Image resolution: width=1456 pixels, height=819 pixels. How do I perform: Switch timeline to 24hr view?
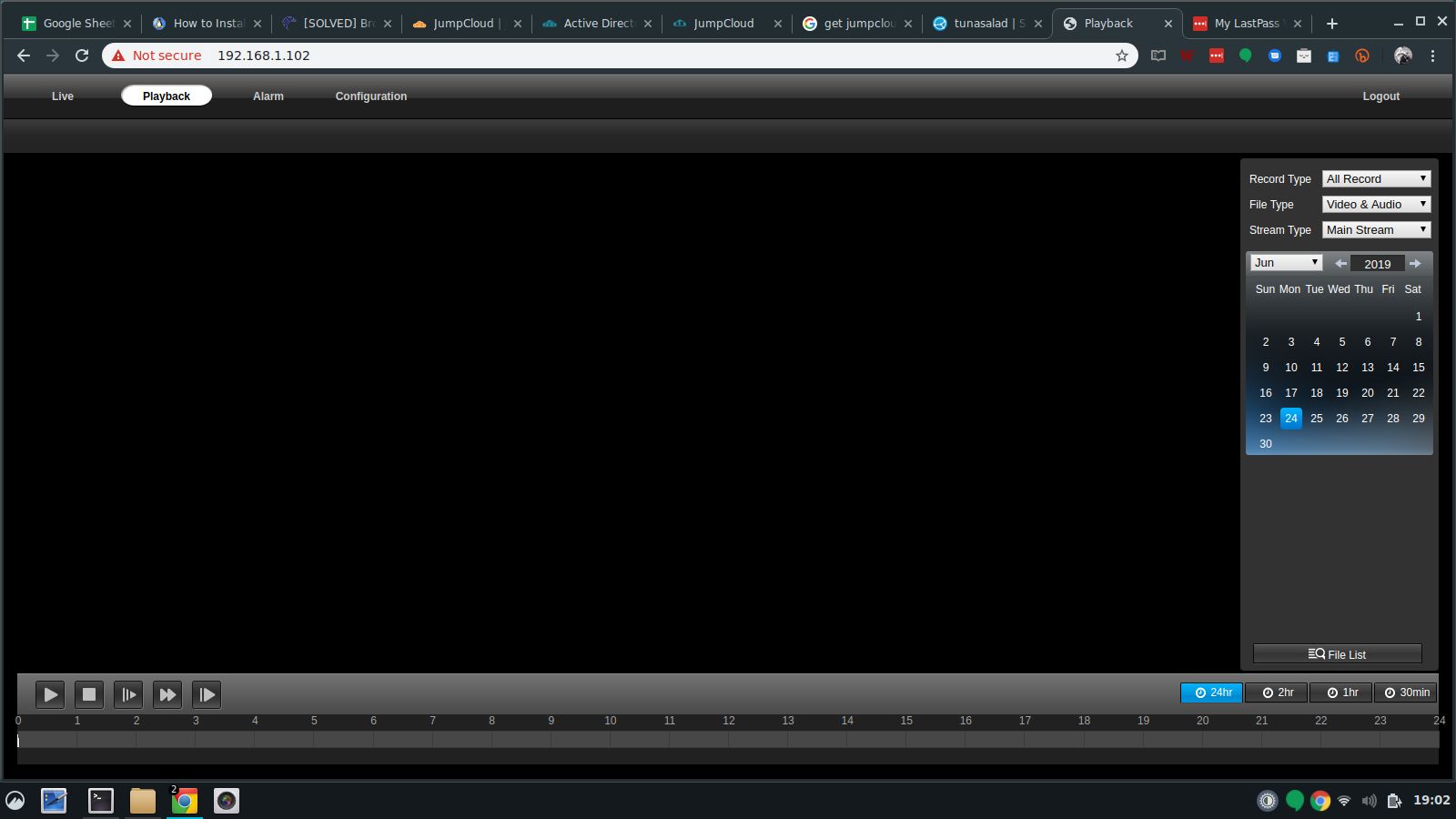[1212, 693]
